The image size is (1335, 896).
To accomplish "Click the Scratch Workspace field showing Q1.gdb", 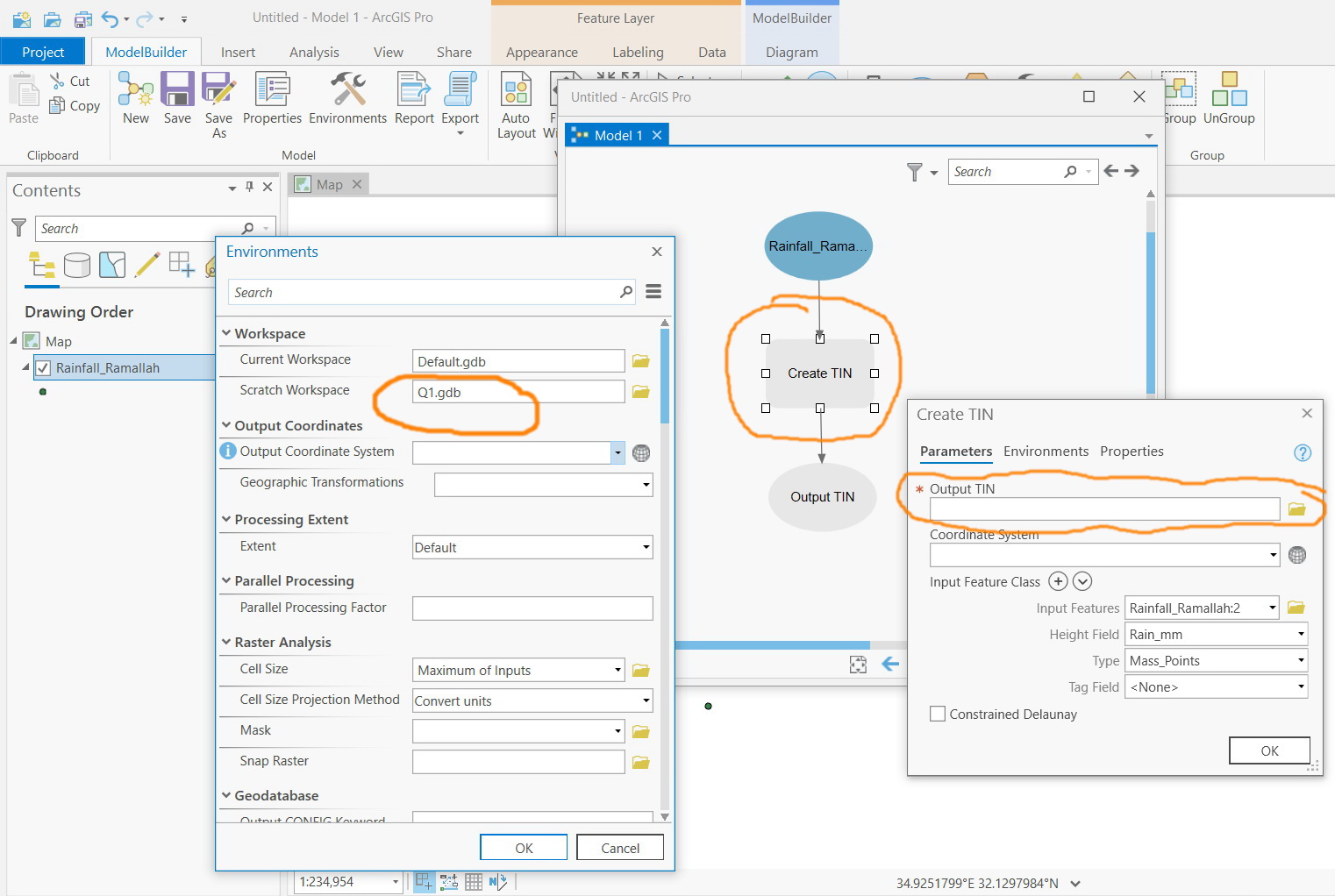I will 518,392.
